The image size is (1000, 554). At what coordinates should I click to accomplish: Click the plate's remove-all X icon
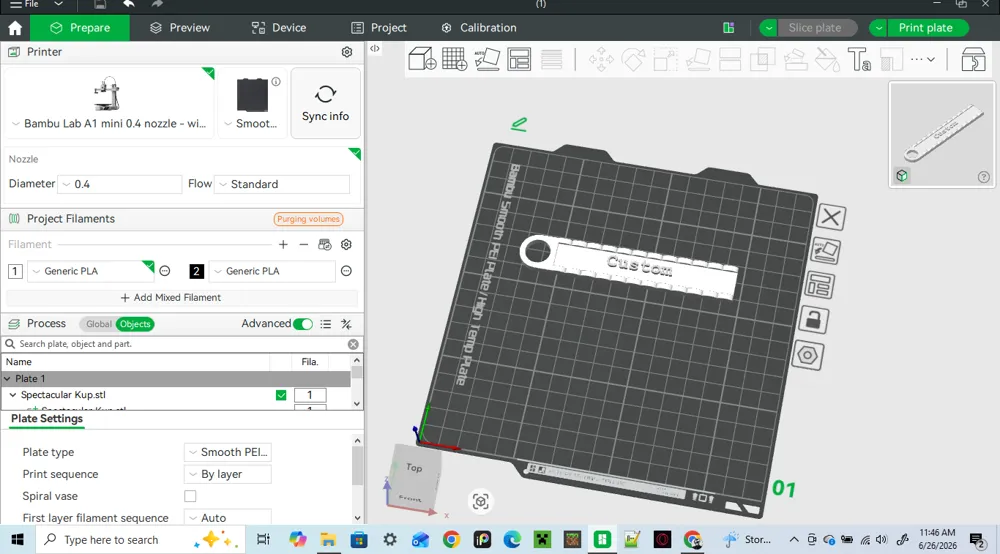(831, 217)
